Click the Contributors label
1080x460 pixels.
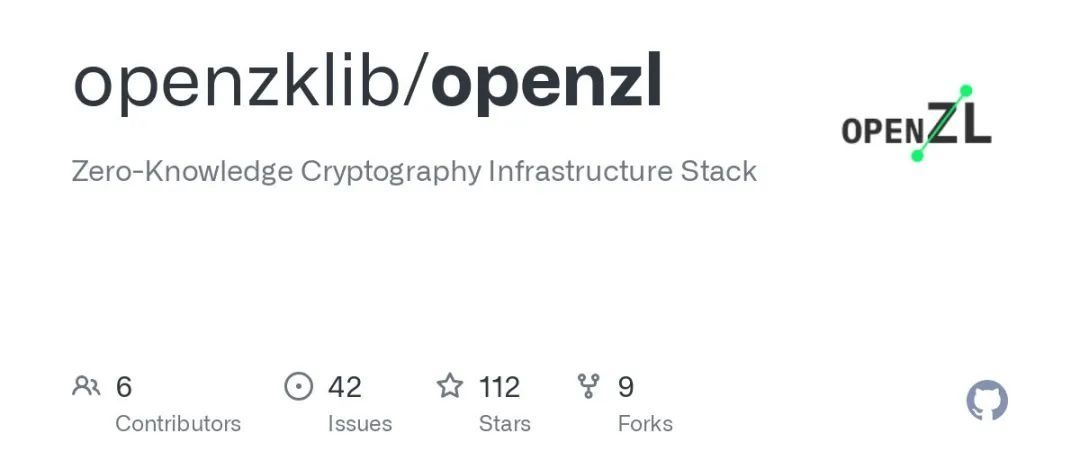click(178, 423)
